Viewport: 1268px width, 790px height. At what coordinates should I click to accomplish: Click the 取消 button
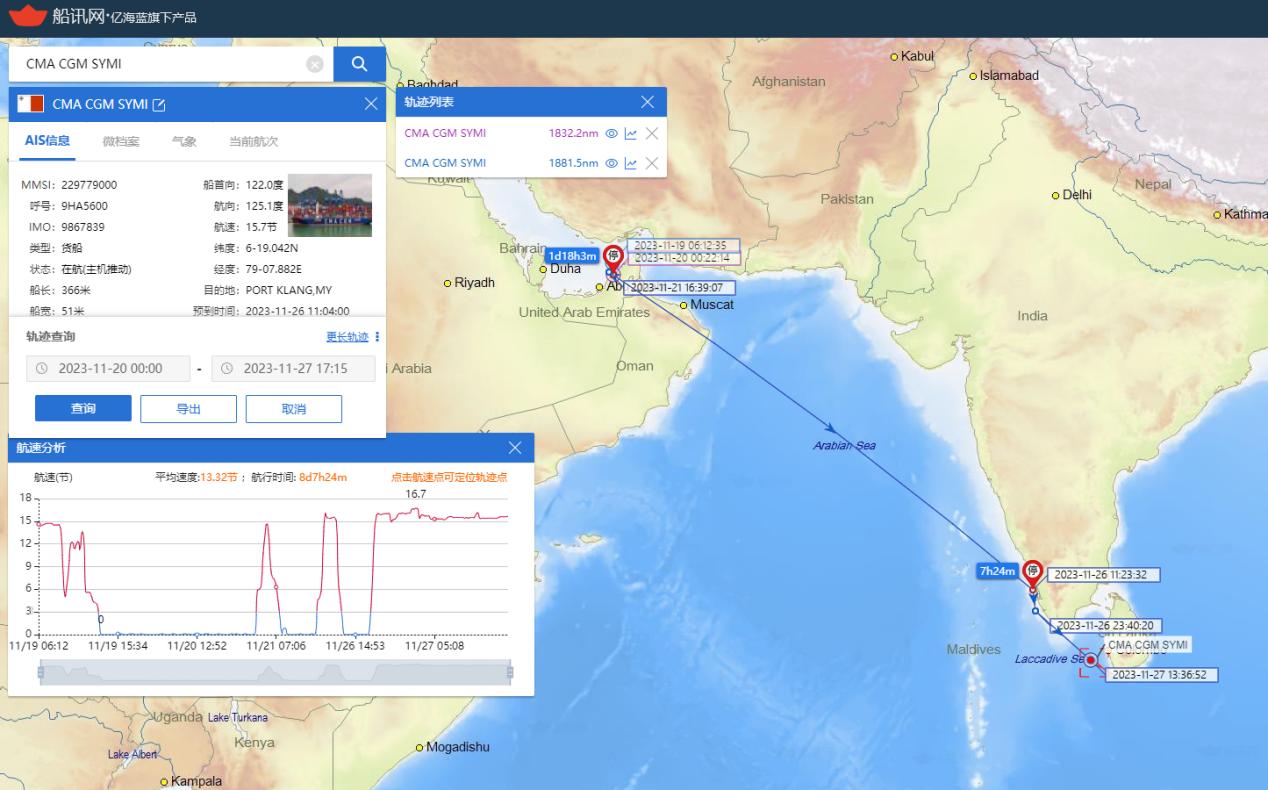pyautogui.click(x=294, y=409)
